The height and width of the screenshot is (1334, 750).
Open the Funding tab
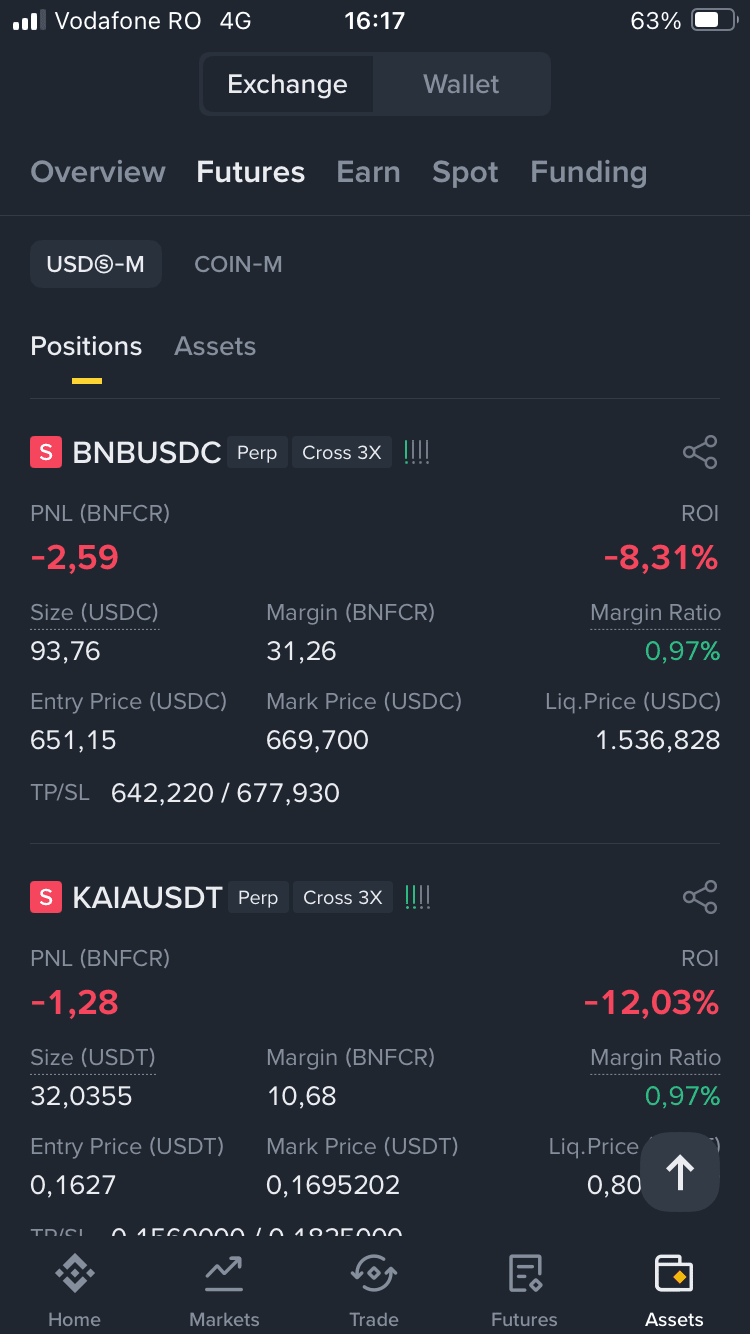588,172
